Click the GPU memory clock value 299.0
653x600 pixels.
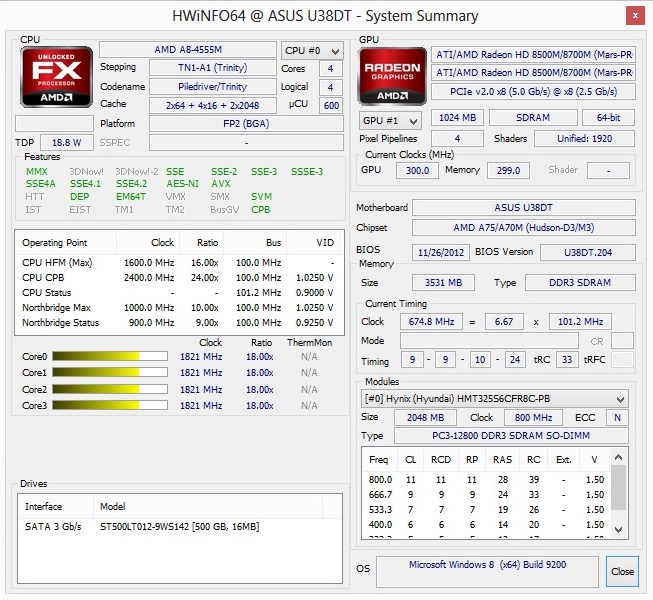(x=508, y=170)
